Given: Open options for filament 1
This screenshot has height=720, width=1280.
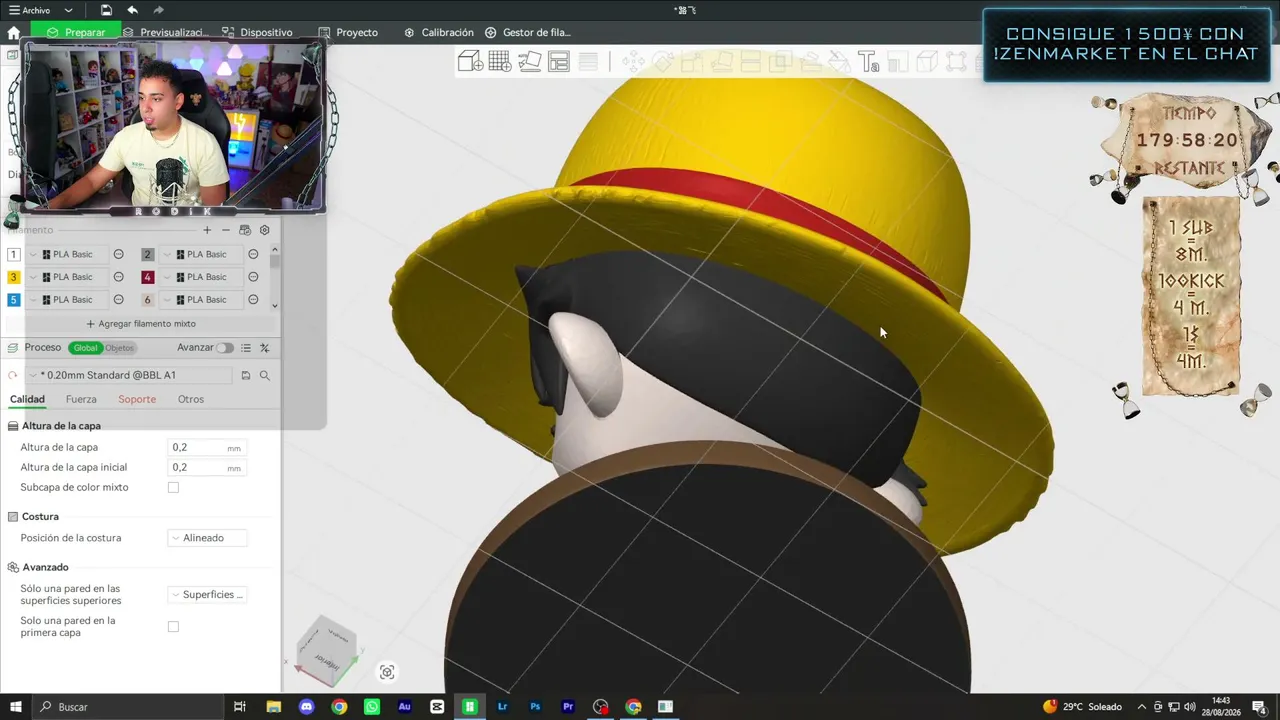Looking at the screenshot, I should pyautogui.click(x=118, y=254).
